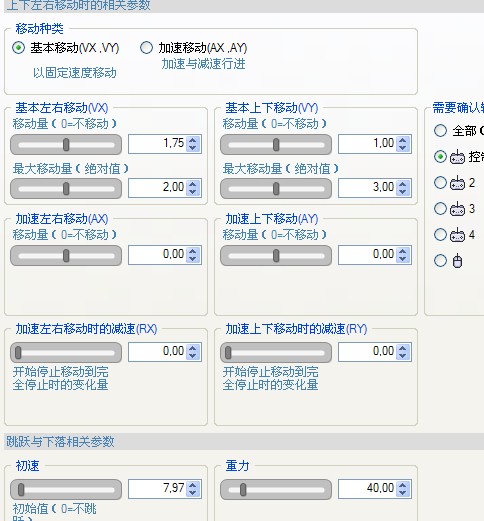Increase RY 减速 with the up arrow
Image resolution: width=484 pixels, height=521 pixels.
[x=403, y=348]
